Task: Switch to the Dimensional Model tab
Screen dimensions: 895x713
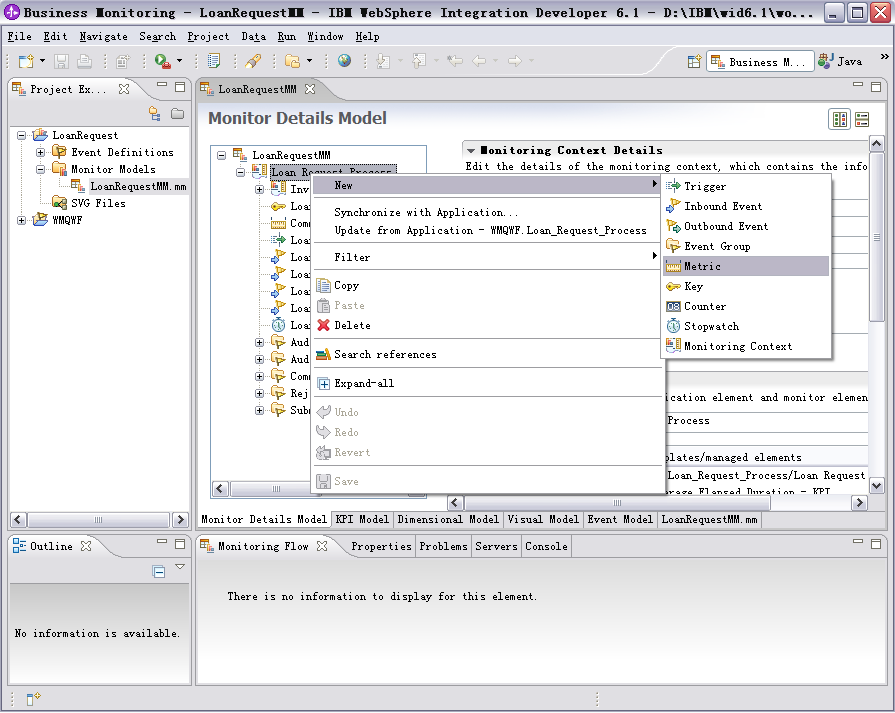Action: (x=448, y=519)
